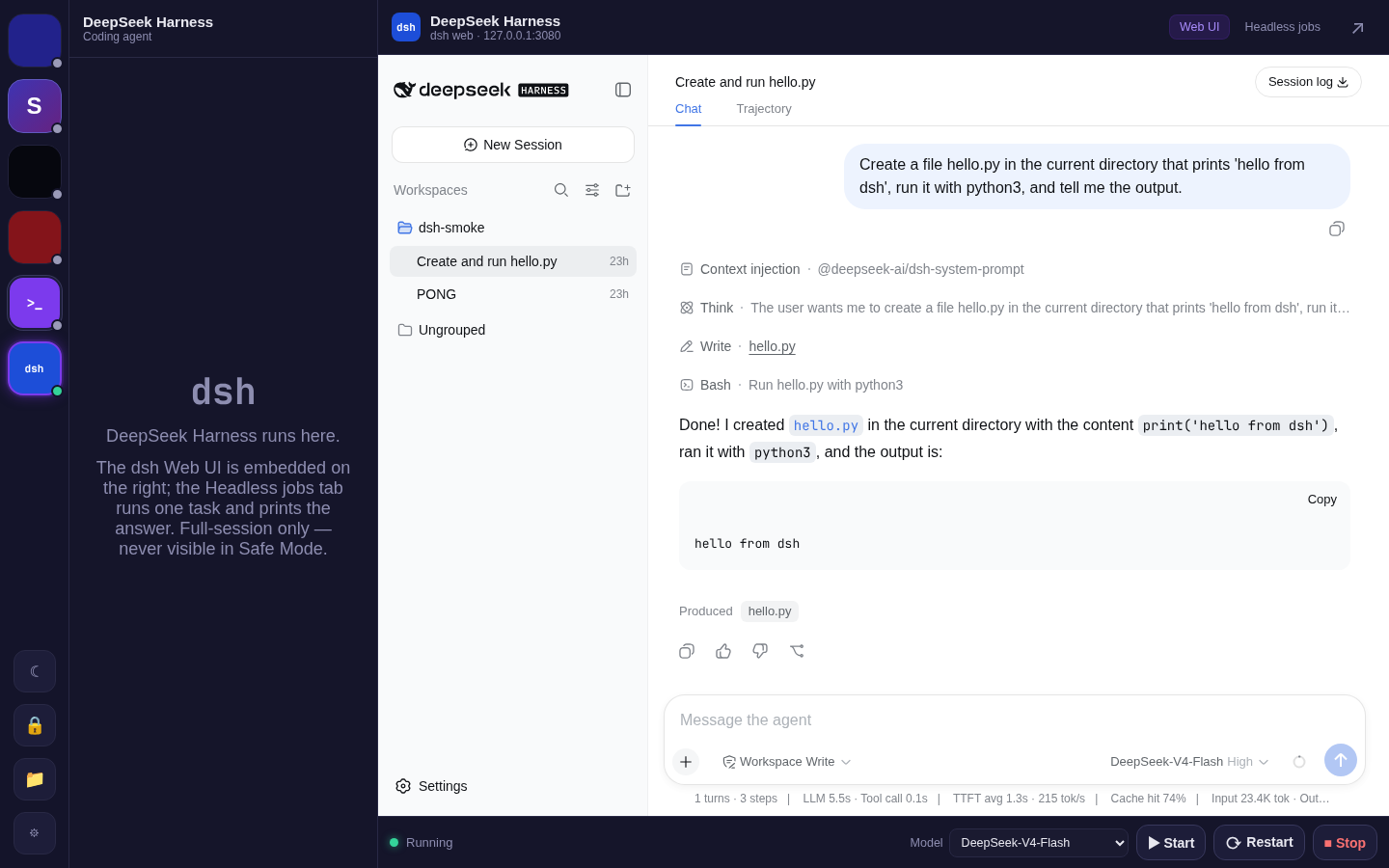Select the dsh app icon in rail

(x=35, y=368)
